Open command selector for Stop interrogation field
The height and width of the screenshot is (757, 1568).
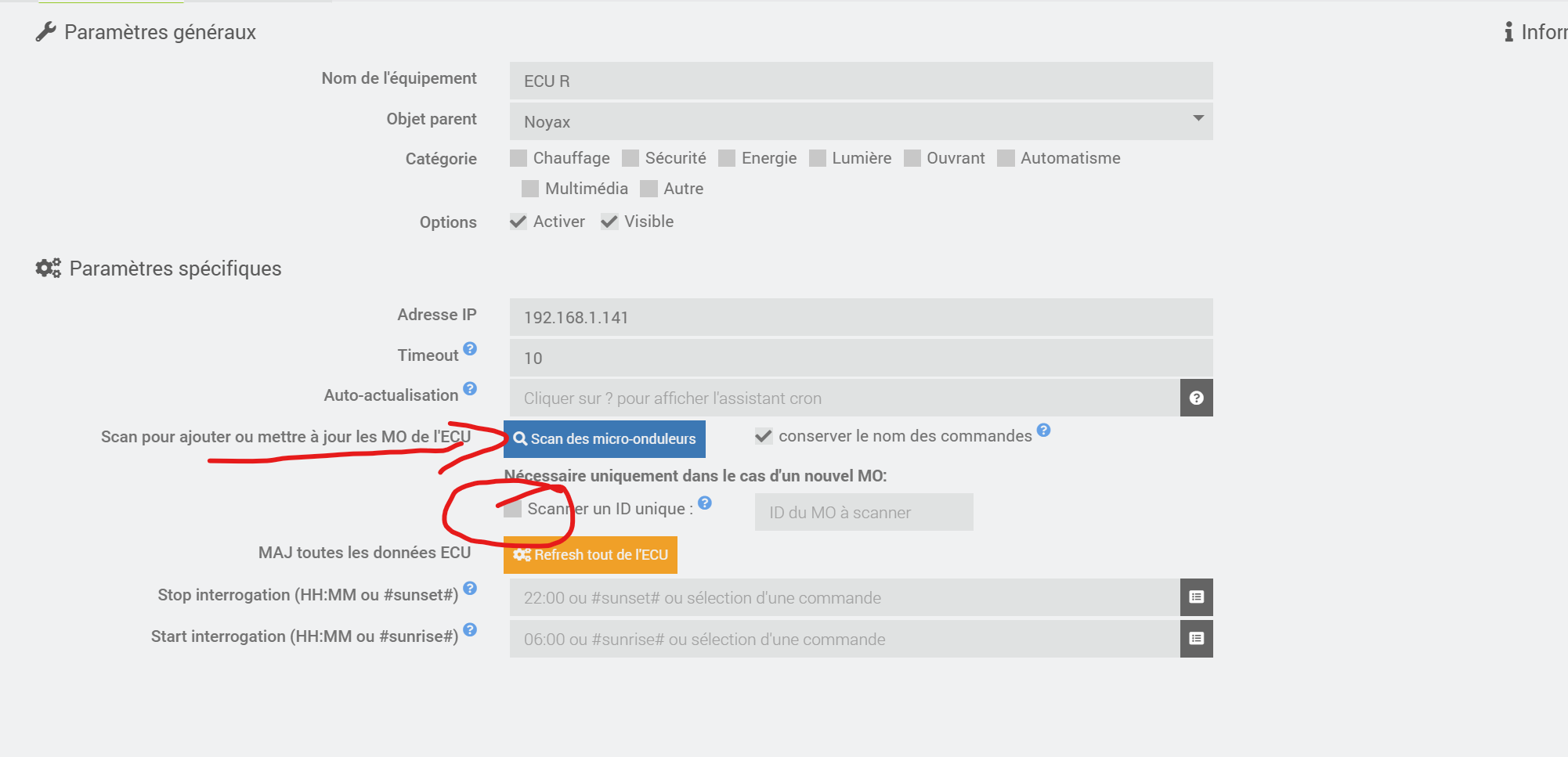coord(1196,597)
